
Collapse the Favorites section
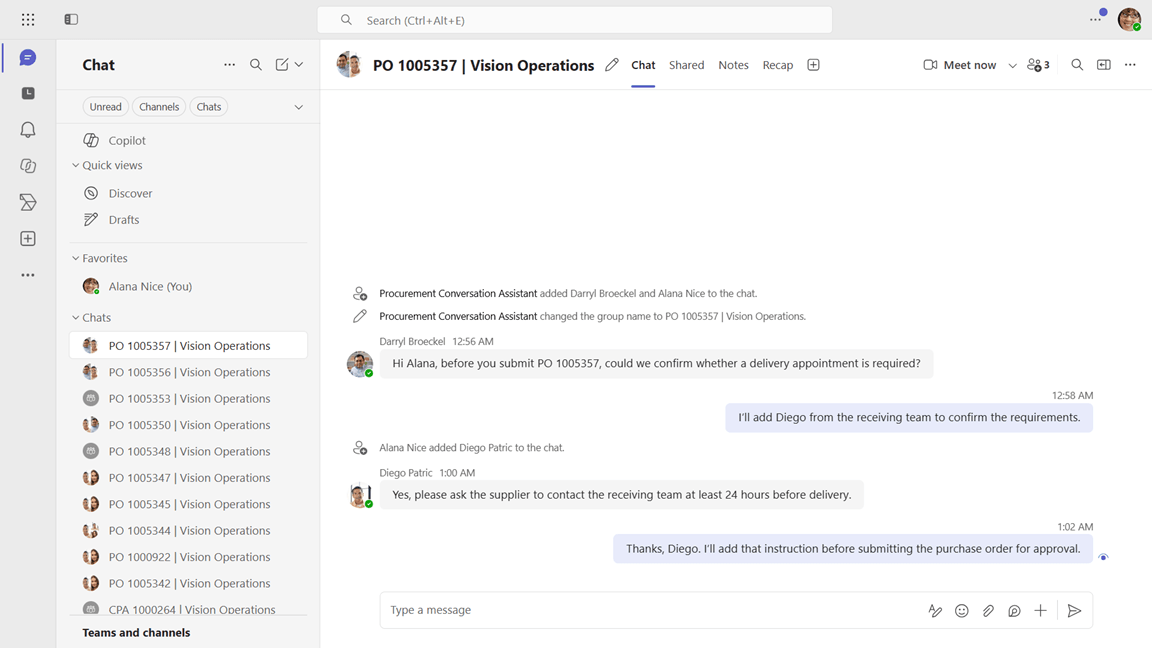[x=75, y=258]
